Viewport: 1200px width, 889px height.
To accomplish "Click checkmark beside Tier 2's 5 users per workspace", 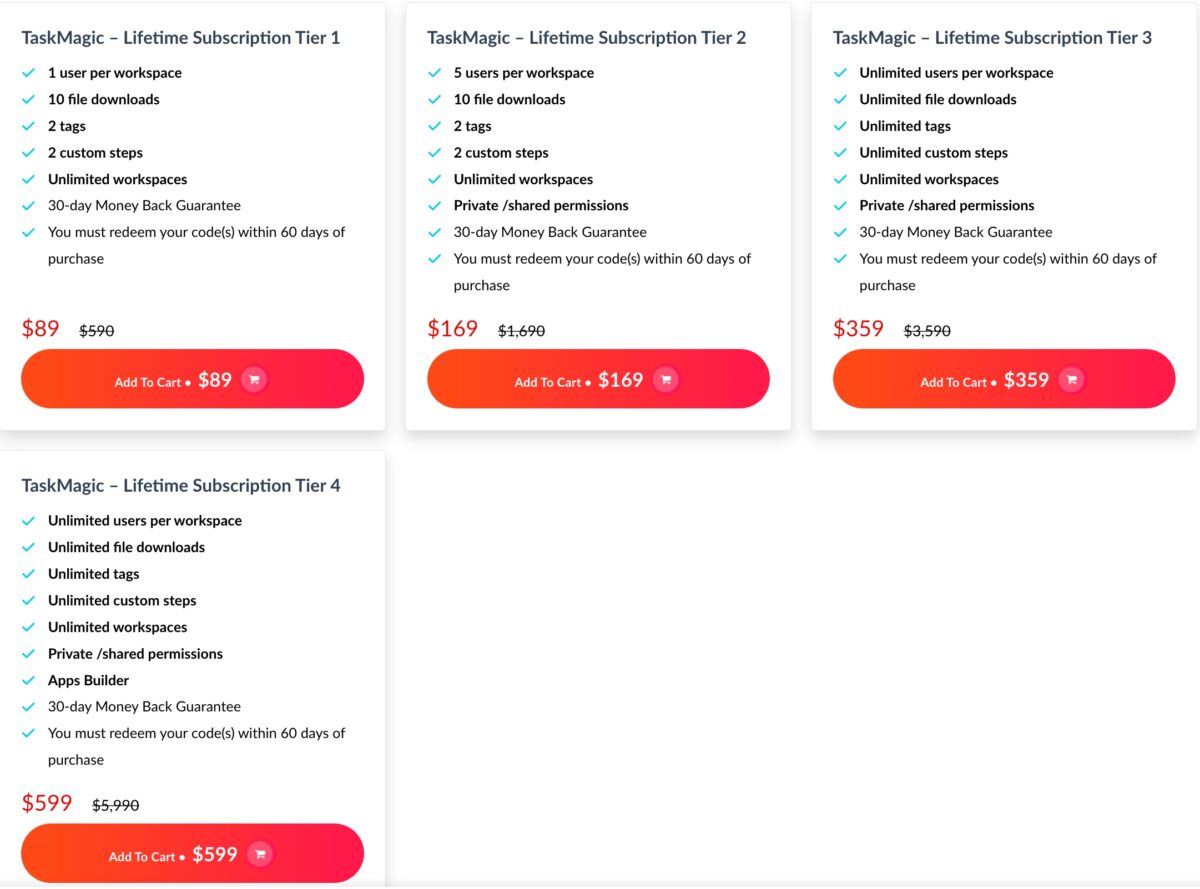I will click(x=434, y=73).
